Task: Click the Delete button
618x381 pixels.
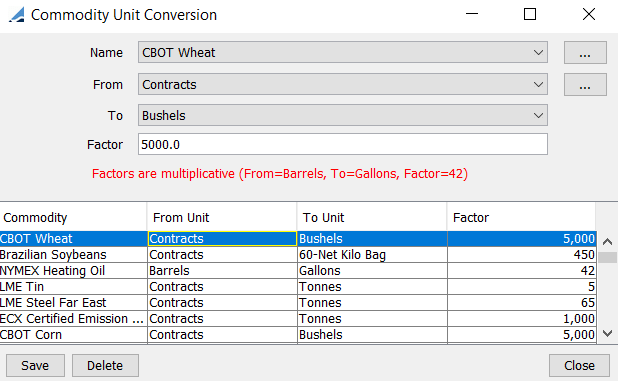Action: click(x=105, y=365)
